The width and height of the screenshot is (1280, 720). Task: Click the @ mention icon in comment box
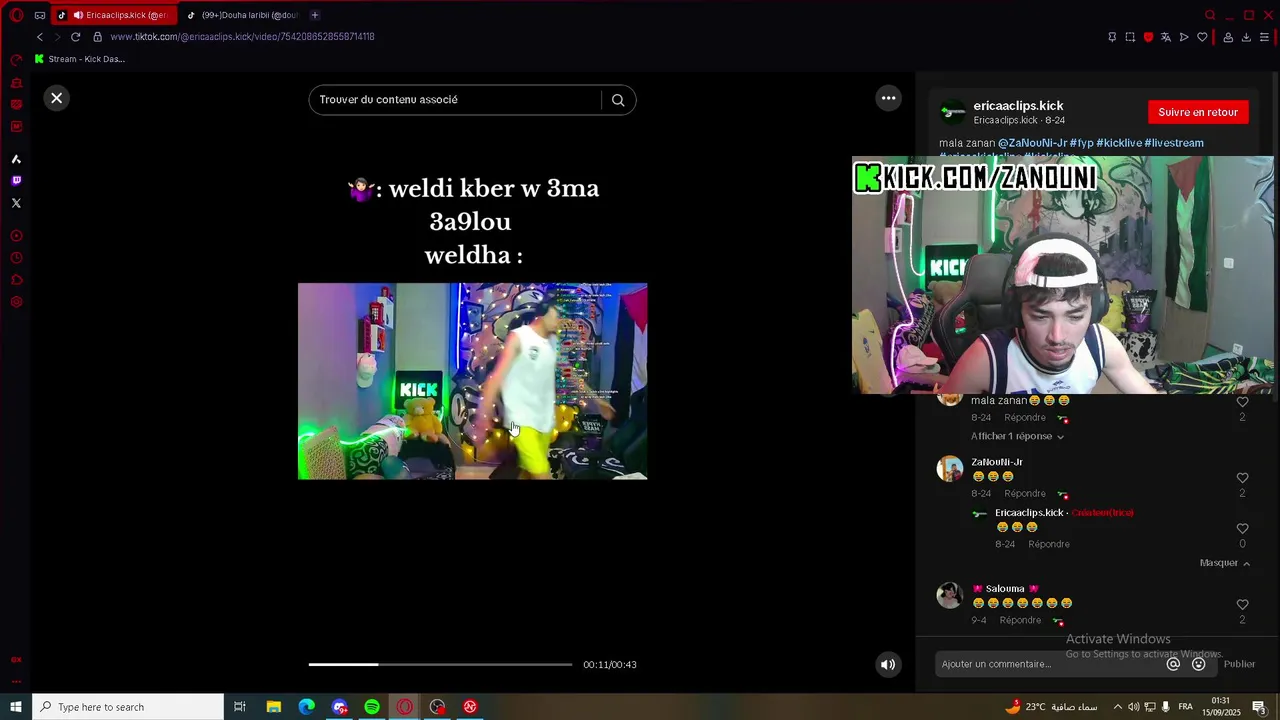tap(1174, 664)
